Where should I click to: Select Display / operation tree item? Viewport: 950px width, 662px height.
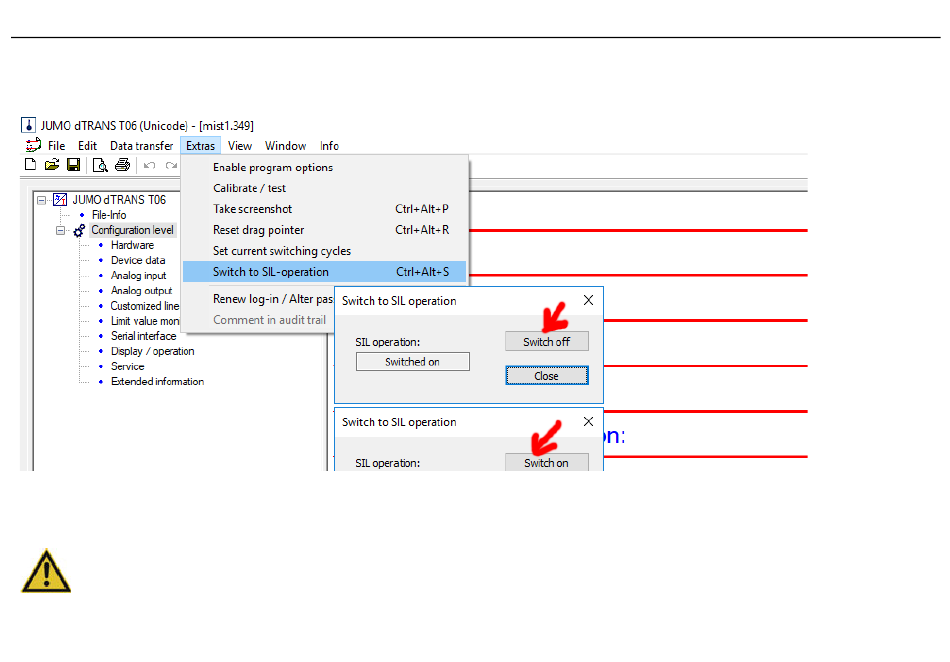pos(153,351)
